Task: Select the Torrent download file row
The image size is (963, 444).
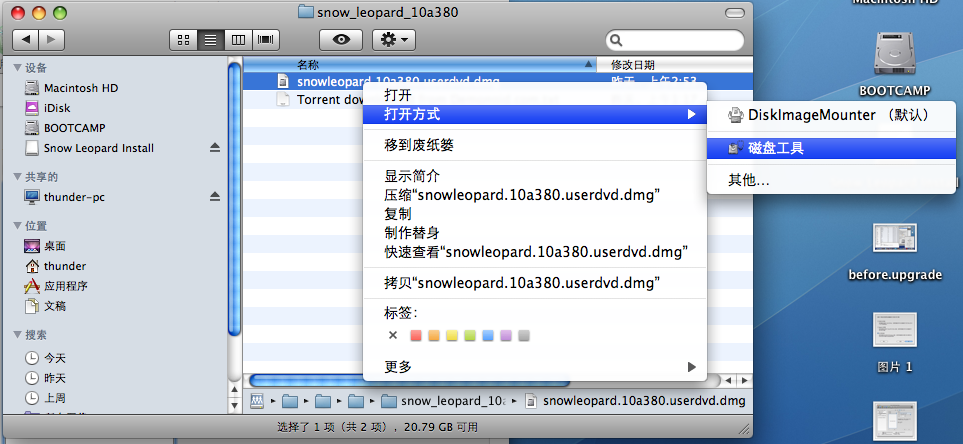Action: [x=303, y=99]
